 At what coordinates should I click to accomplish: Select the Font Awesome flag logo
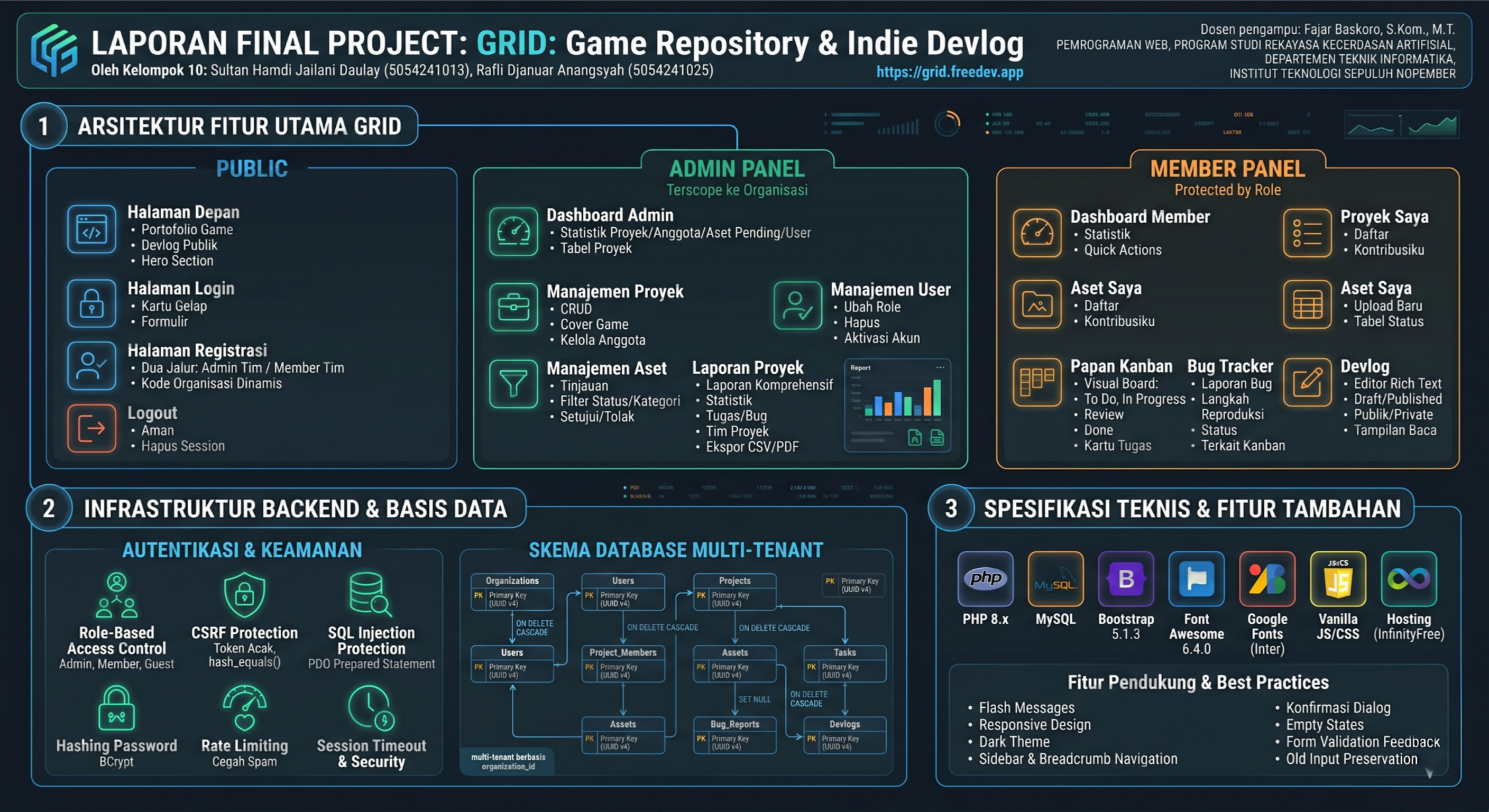click(1197, 578)
